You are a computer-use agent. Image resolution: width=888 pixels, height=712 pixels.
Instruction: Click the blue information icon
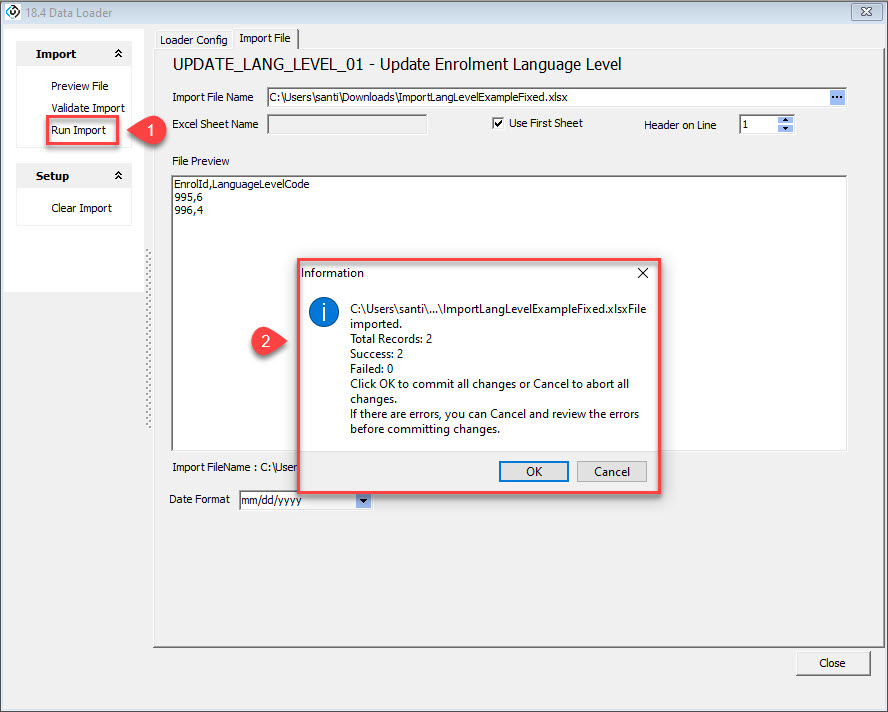point(324,313)
